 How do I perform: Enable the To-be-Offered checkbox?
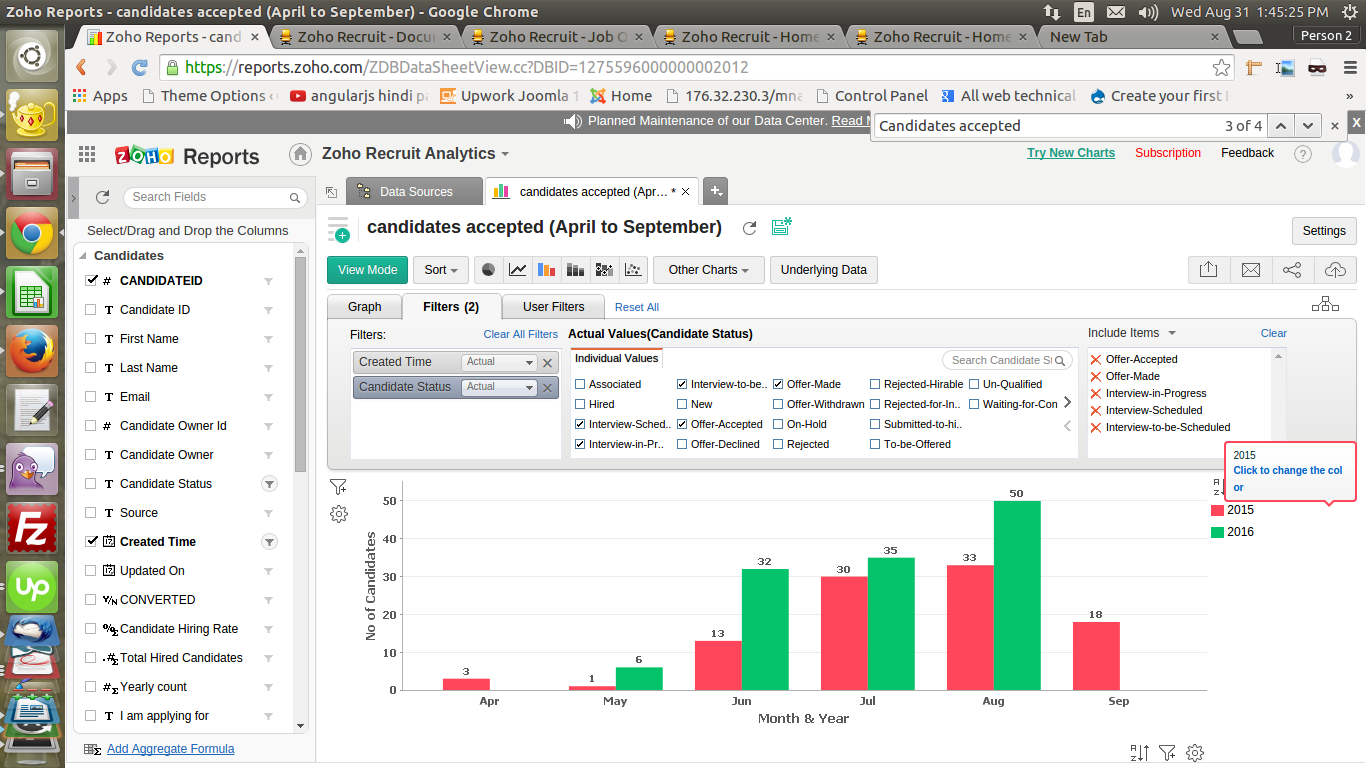(x=875, y=444)
